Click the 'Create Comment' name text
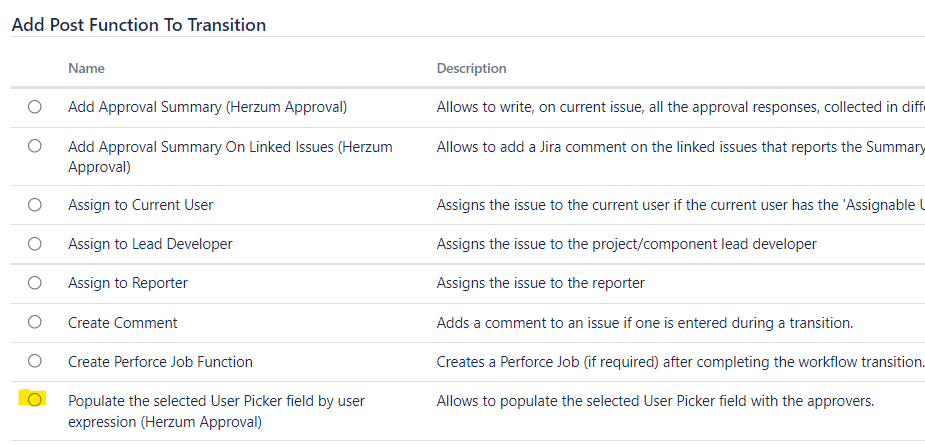This screenshot has height=445, width=925. [x=123, y=323]
